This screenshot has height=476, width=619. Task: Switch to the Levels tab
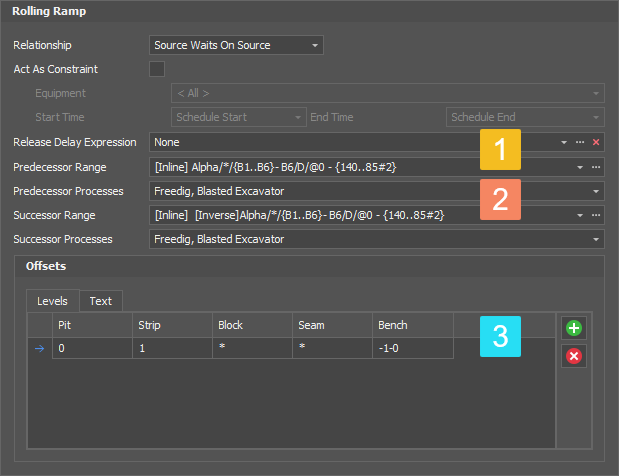click(x=52, y=301)
